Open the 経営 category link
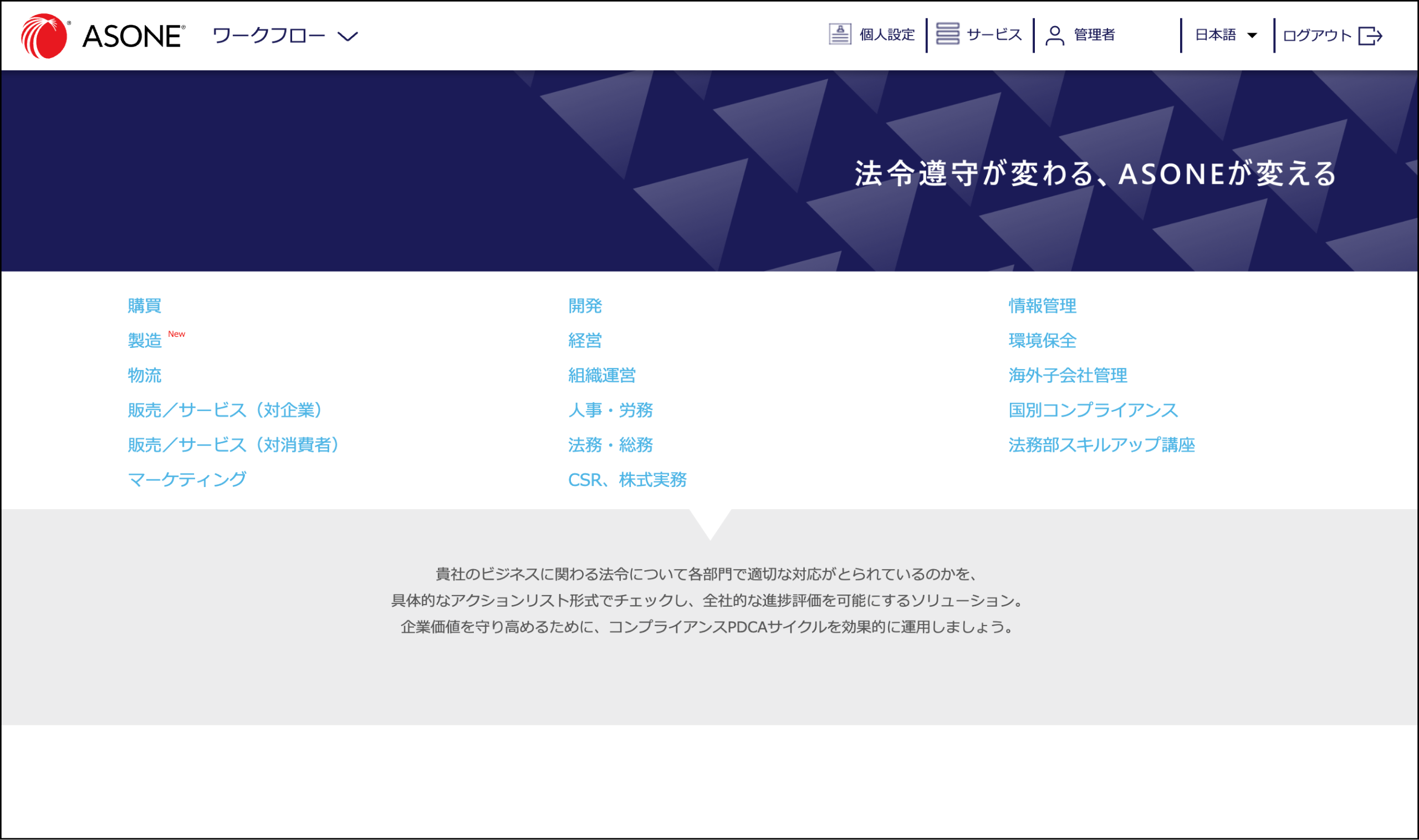 tap(585, 341)
